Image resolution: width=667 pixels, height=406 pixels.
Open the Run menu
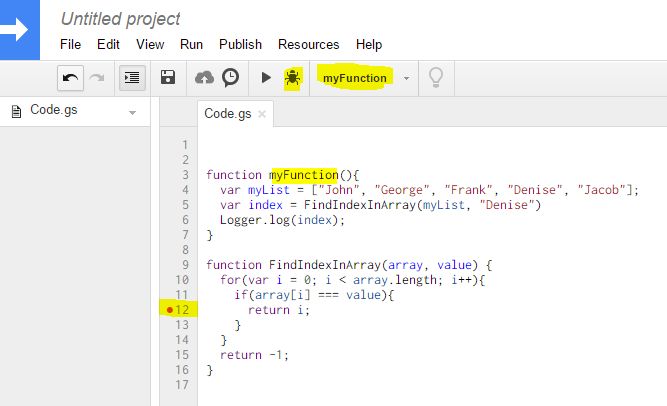[x=191, y=44]
